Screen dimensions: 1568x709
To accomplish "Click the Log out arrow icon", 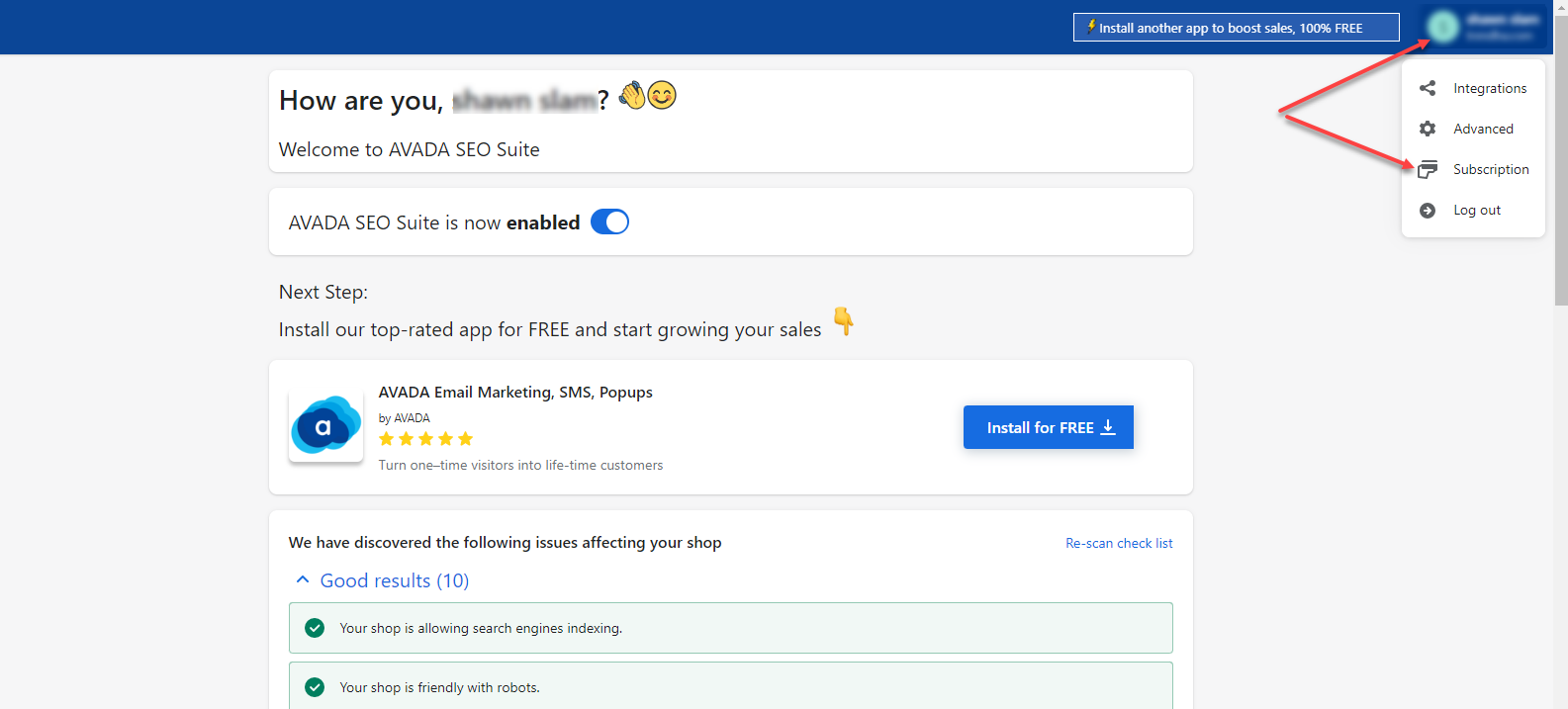I will (1428, 210).
